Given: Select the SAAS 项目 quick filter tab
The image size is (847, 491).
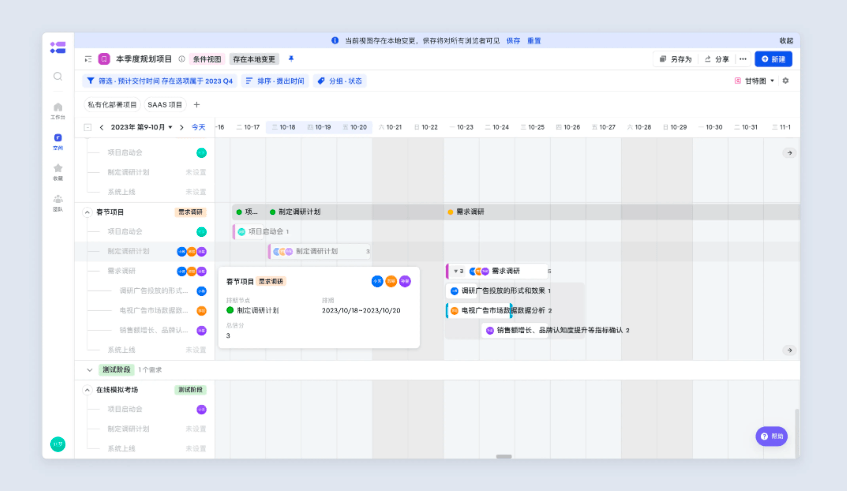Looking at the screenshot, I should click(x=165, y=104).
